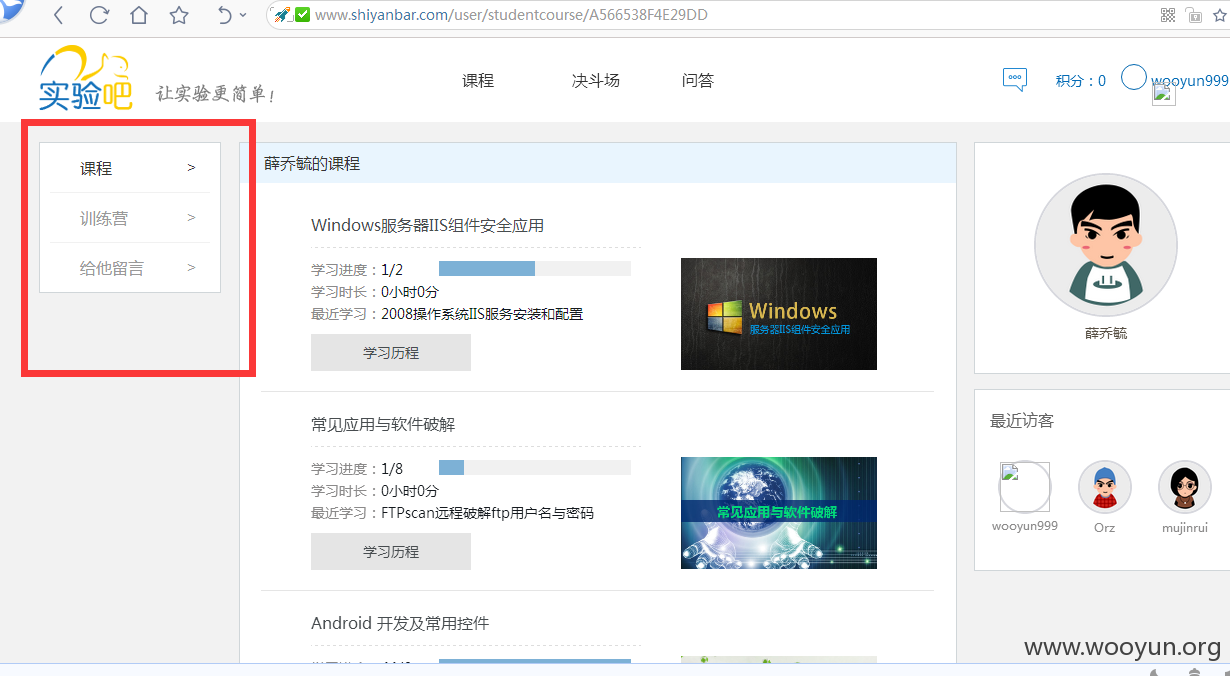Open the Android 开发及常用控件 course title
1230x676 pixels.
(x=400, y=624)
